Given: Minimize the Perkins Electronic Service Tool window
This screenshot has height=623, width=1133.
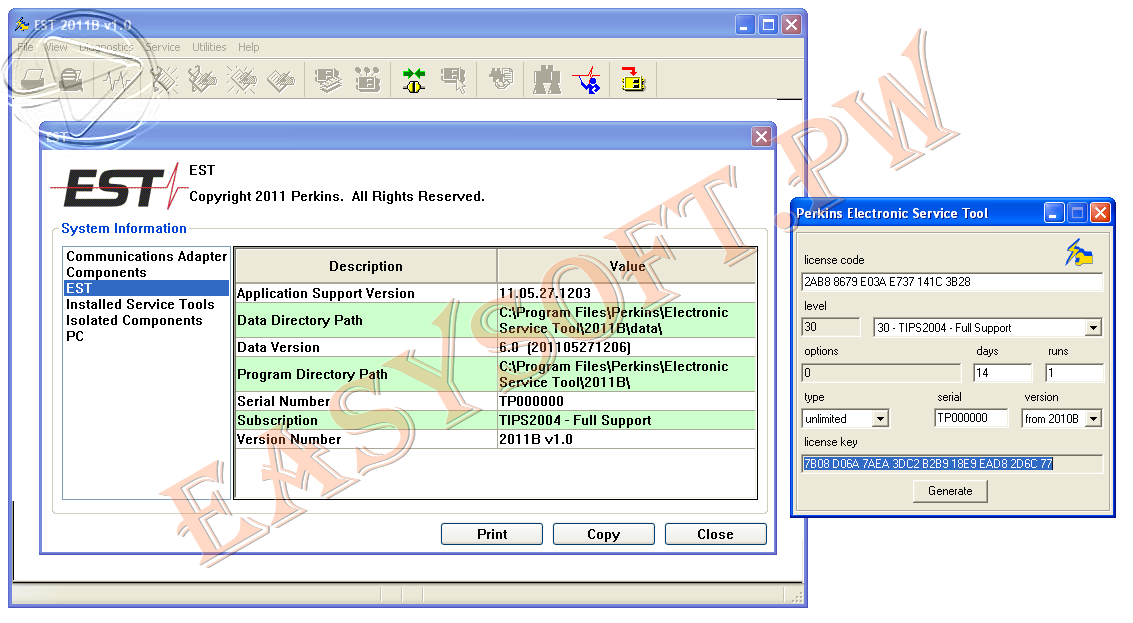Looking at the screenshot, I should (x=1054, y=213).
